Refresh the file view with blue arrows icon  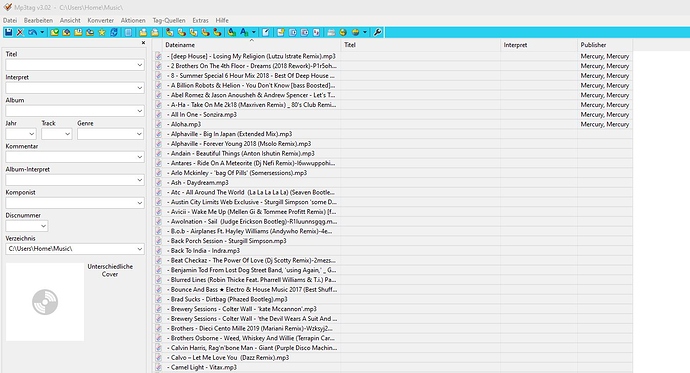point(114,32)
